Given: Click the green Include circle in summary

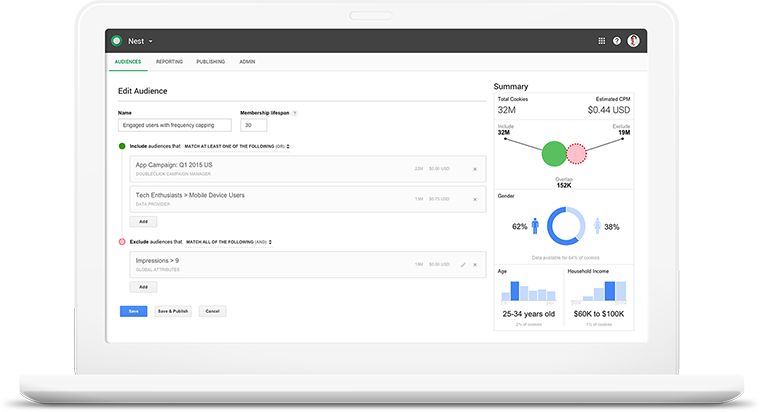Looking at the screenshot, I should pos(554,154).
